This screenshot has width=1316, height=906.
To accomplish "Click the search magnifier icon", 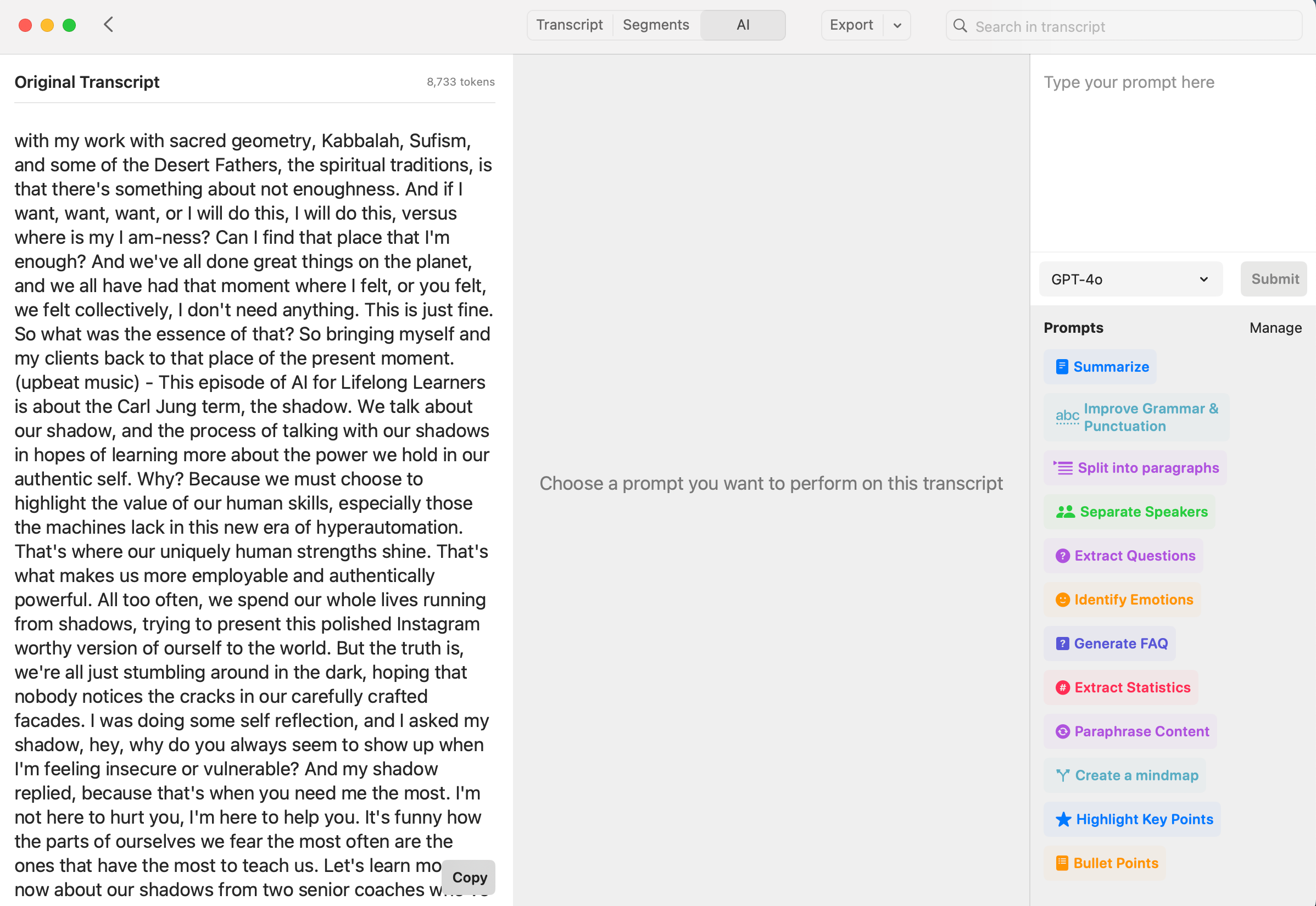I will tap(960, 26).
